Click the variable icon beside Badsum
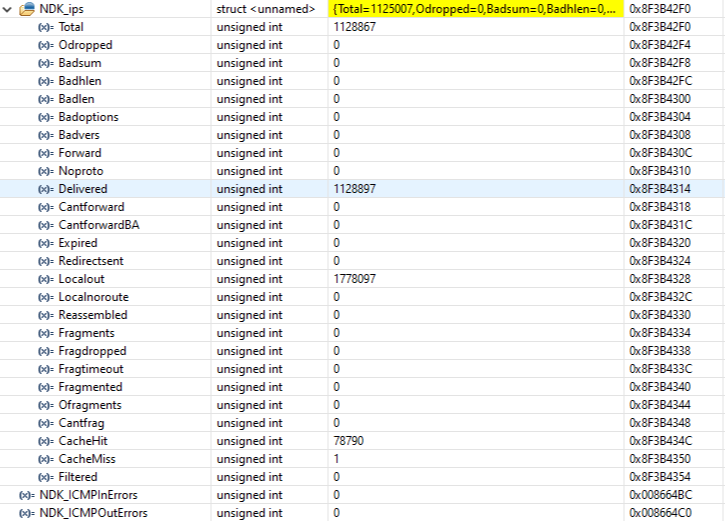Viewport: 725px width, 521px height. click(46, 63)
